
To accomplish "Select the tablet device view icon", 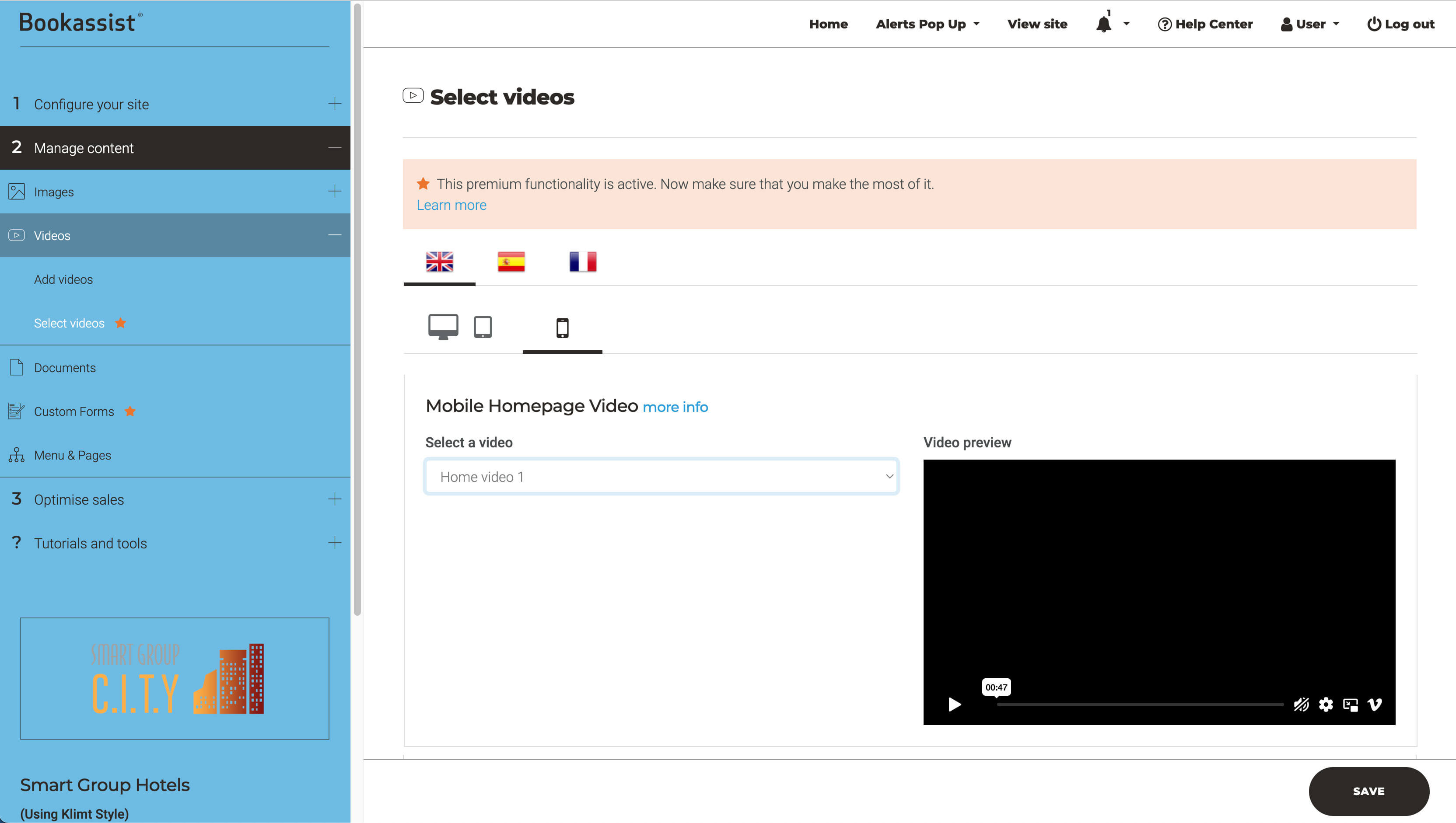I will click(x=482, y=327).
